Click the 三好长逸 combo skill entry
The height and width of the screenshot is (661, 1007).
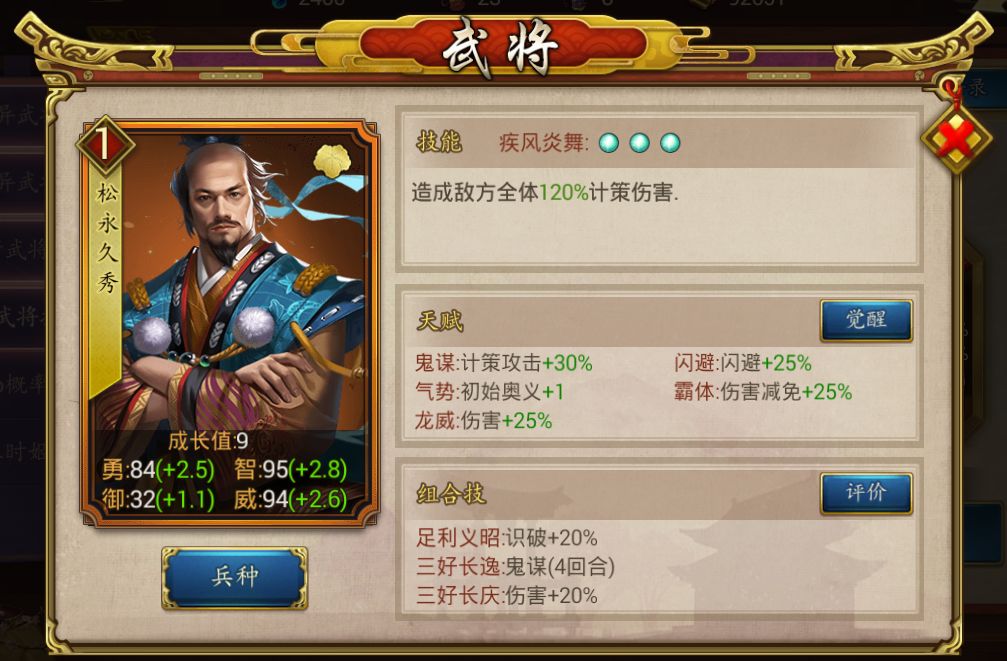[516, 567]
